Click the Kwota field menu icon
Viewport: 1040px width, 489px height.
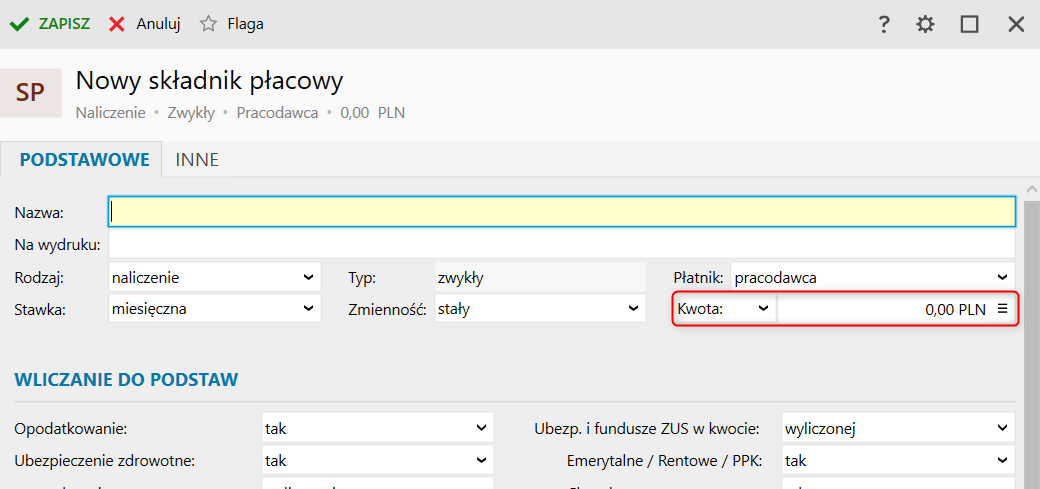tap(1003, 309)
